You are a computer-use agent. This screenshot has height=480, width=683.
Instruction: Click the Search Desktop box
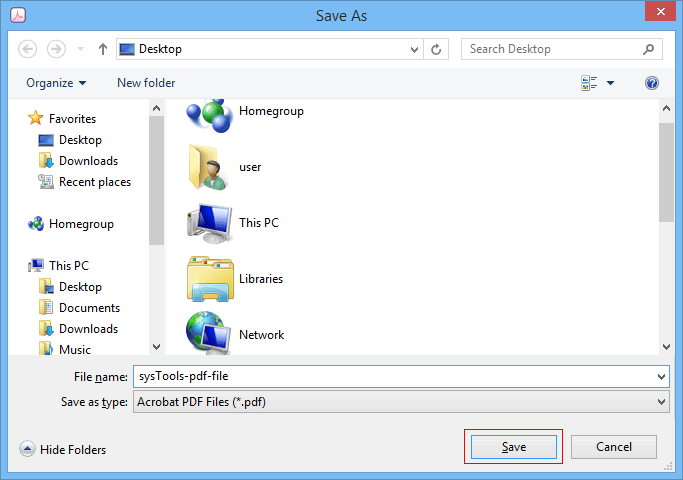click(562, 49)
